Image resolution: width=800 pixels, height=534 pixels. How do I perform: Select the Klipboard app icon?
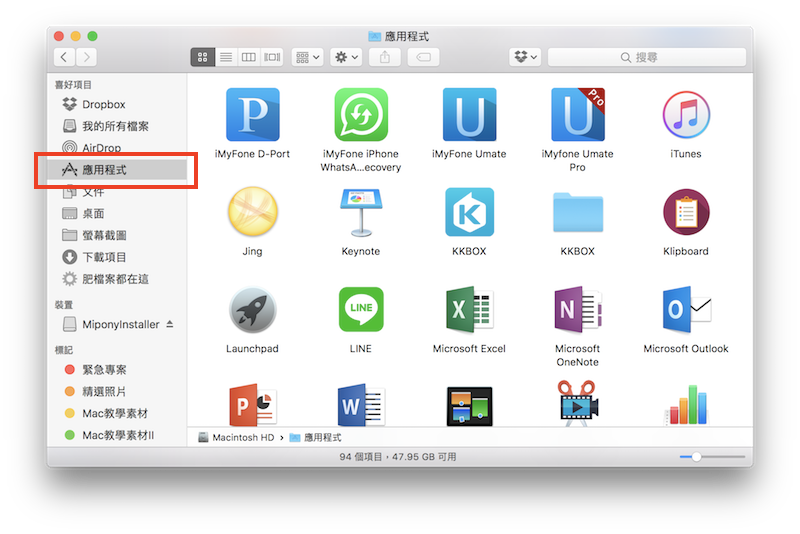pos(686,212)
